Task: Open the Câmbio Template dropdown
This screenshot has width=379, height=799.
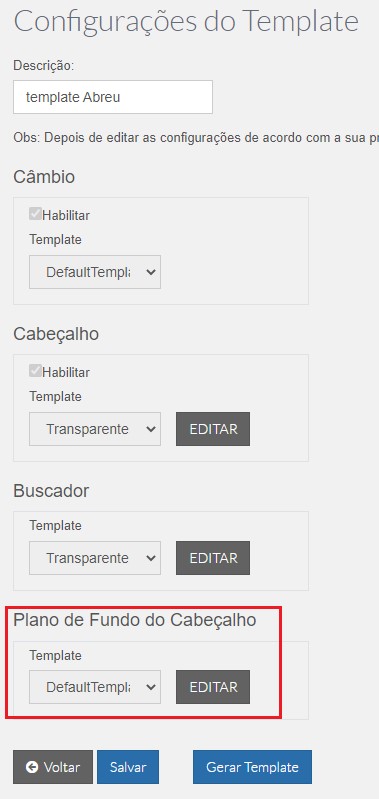Action: point(95,272)
